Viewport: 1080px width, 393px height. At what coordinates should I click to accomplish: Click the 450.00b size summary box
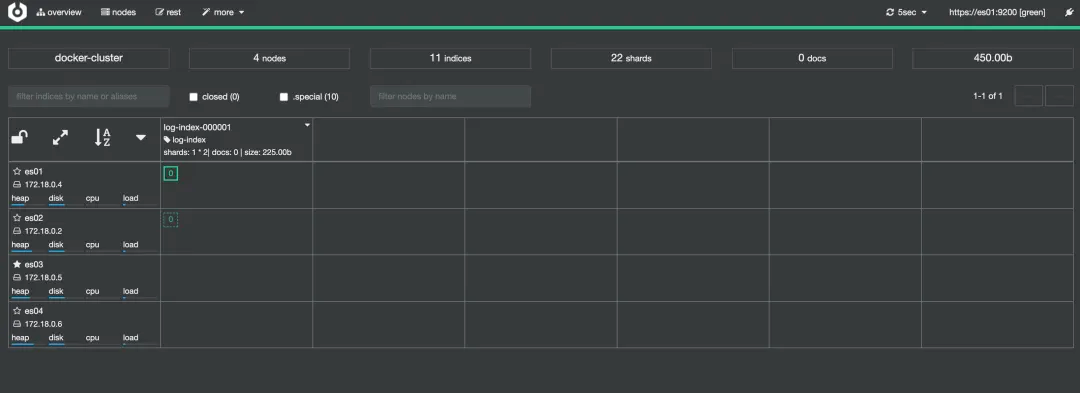(993, 59)
